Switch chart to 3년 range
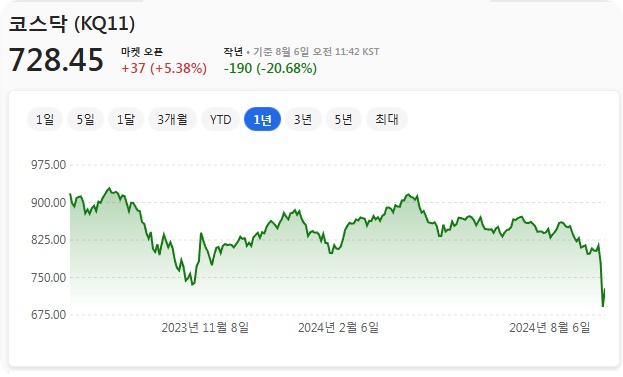Image resolution: width=623 pixels, height=377 pixels. click(303, 119)
